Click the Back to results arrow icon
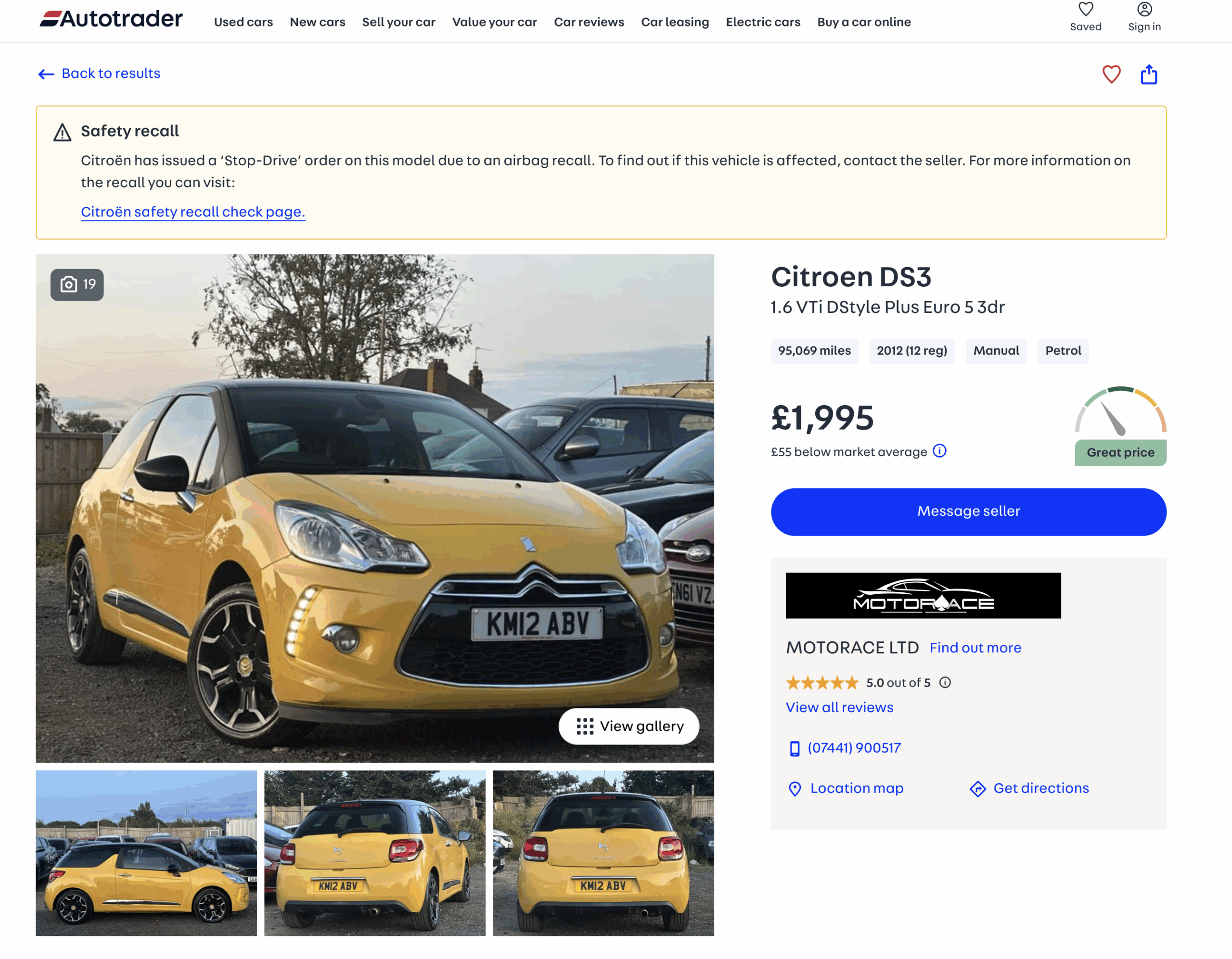 coord(46,74)
